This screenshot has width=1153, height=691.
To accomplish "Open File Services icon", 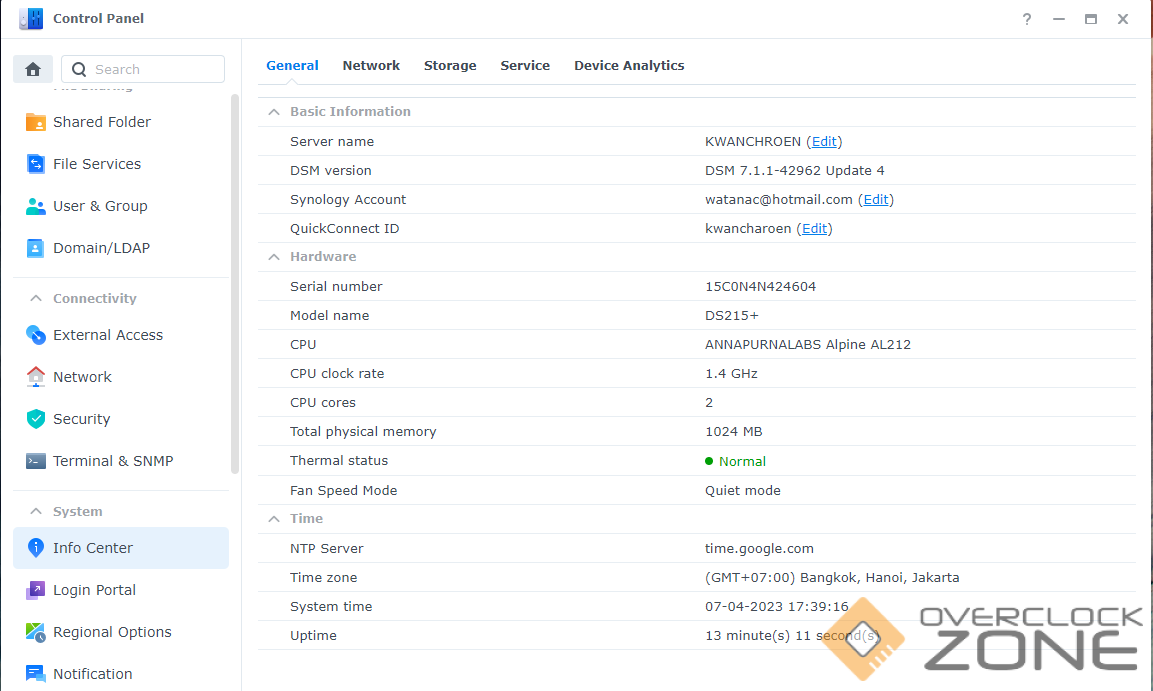I will click(x=36, y=164).
